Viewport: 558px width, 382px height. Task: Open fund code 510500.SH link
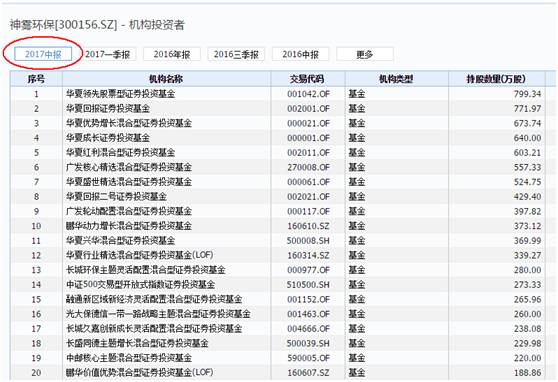(x=308, y=285)
